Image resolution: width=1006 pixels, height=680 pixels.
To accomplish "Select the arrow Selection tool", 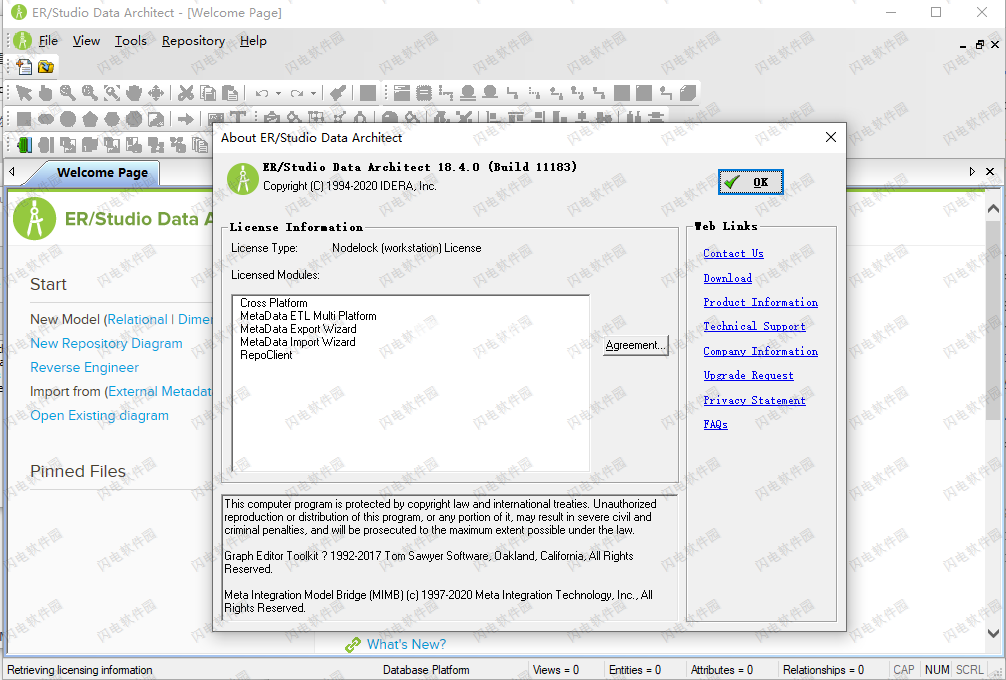I will (x=24, y=93).
